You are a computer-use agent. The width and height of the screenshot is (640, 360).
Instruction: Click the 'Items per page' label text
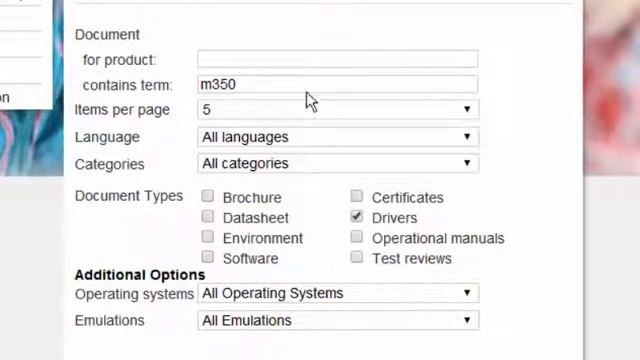point(122,110)
